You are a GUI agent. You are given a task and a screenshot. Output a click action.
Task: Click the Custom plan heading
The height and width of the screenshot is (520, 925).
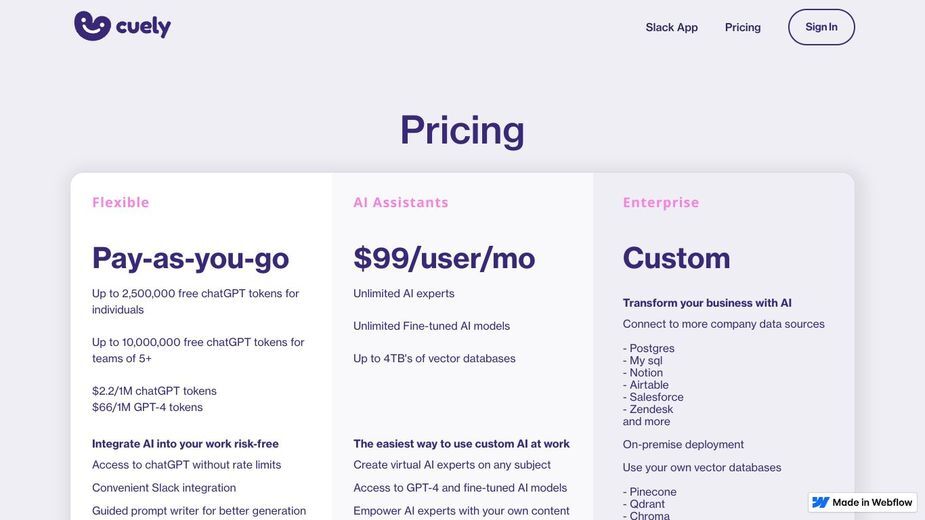tap(676, 259)
